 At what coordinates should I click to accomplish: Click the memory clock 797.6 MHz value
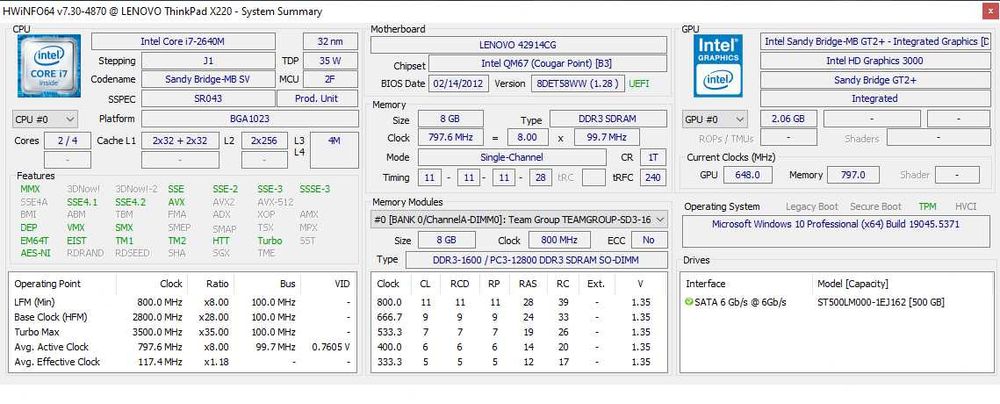click(451, 138)
